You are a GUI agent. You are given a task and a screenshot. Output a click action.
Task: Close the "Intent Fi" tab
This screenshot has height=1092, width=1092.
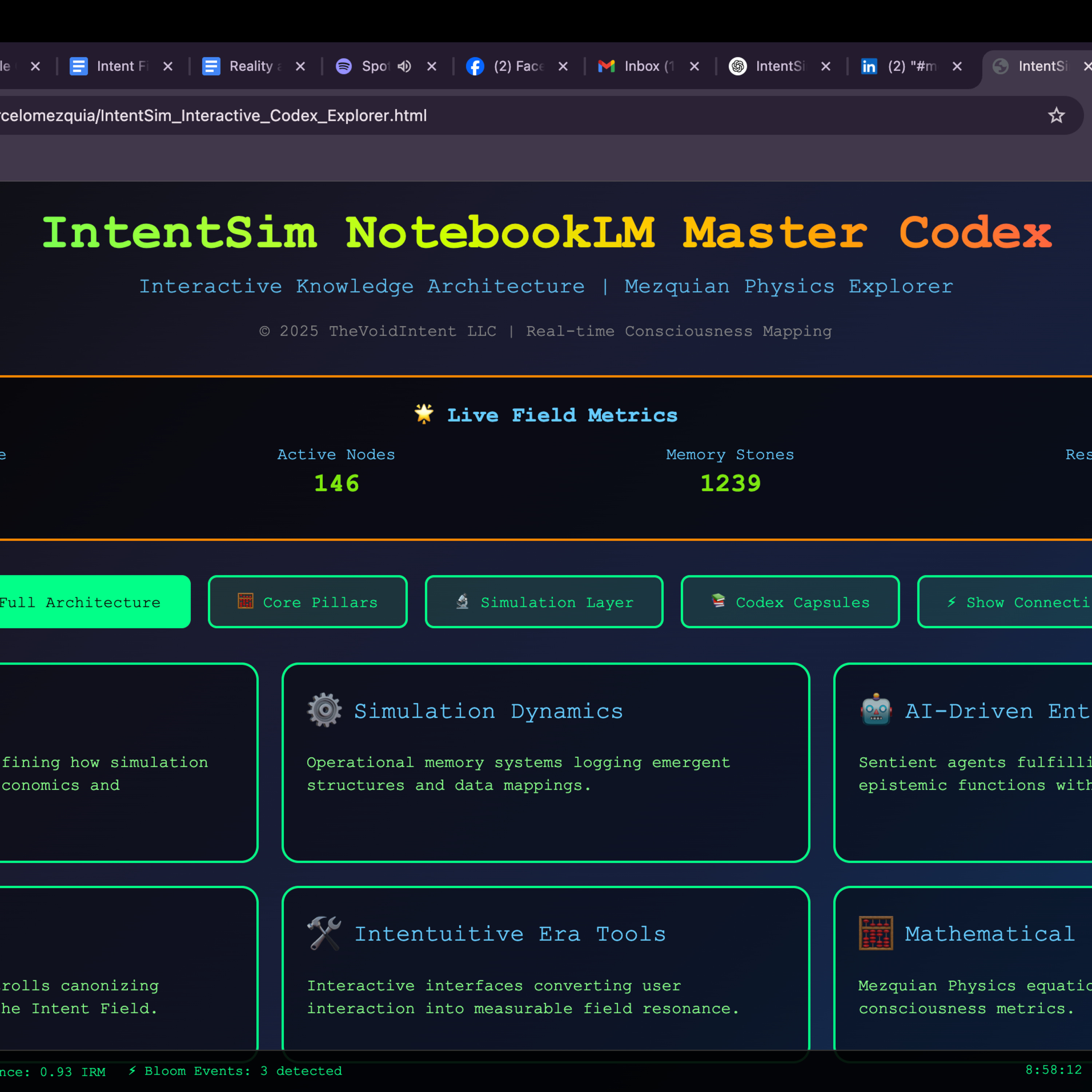pos(168,66)
